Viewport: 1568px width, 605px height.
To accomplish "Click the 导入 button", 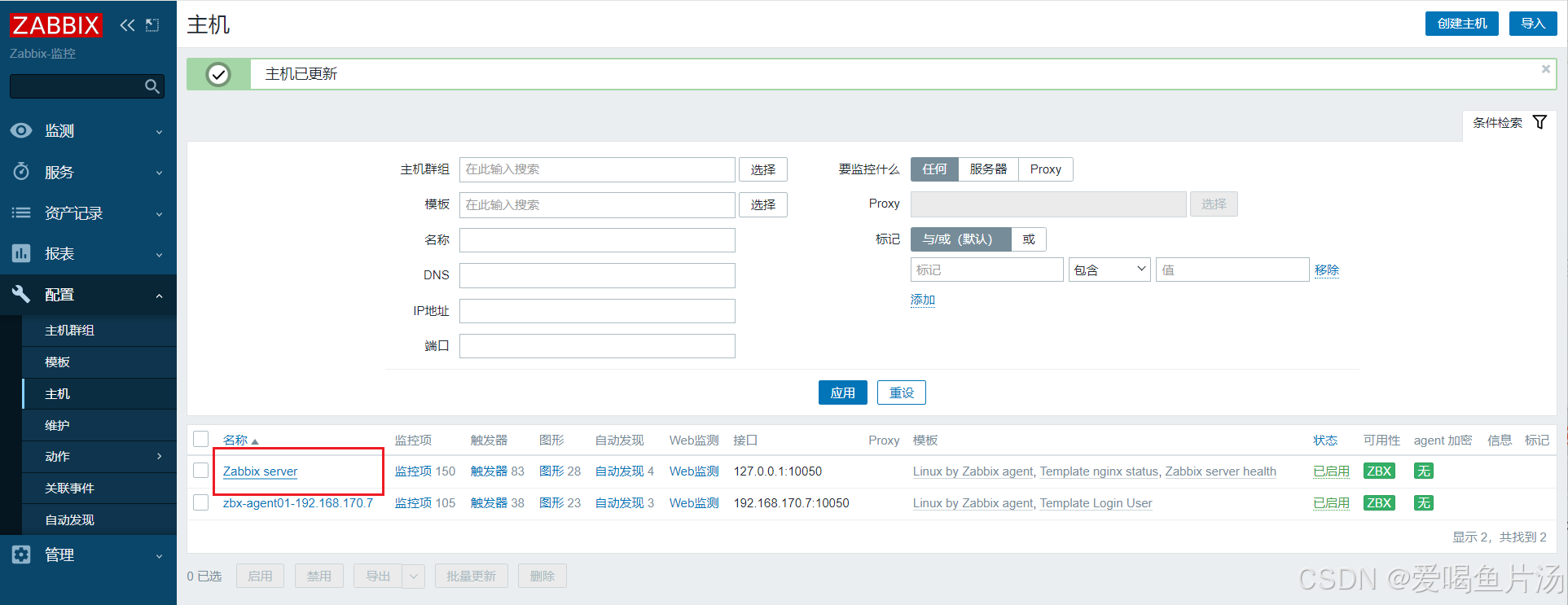I will pyautogui.click(x=1533, y=24).
